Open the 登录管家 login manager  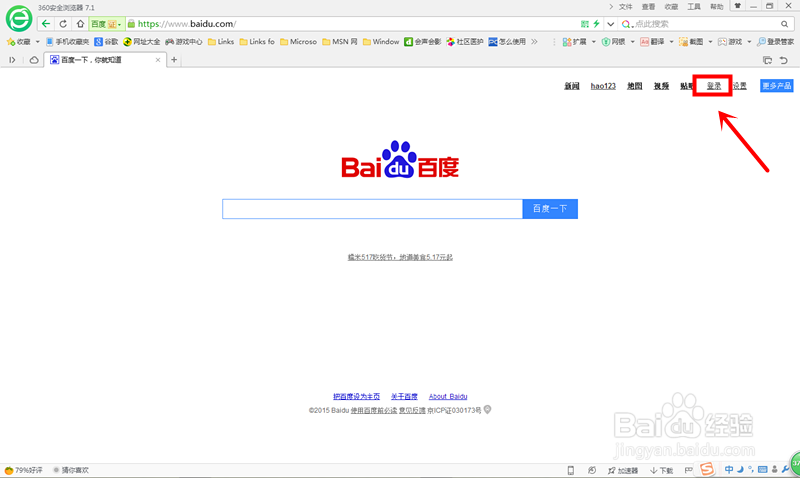[x=776, y=42]
